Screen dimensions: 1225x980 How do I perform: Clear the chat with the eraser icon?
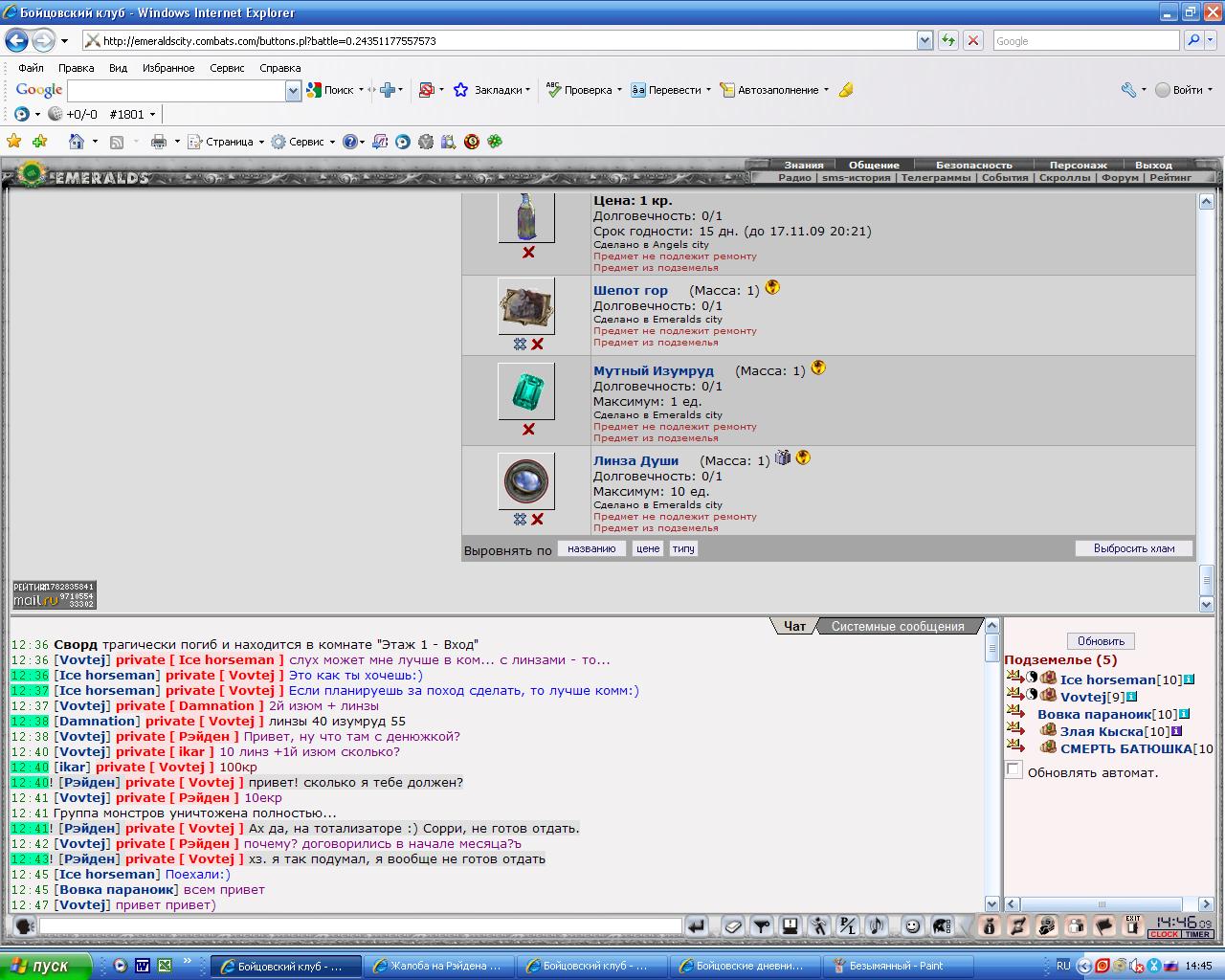[x=732, y=925]
